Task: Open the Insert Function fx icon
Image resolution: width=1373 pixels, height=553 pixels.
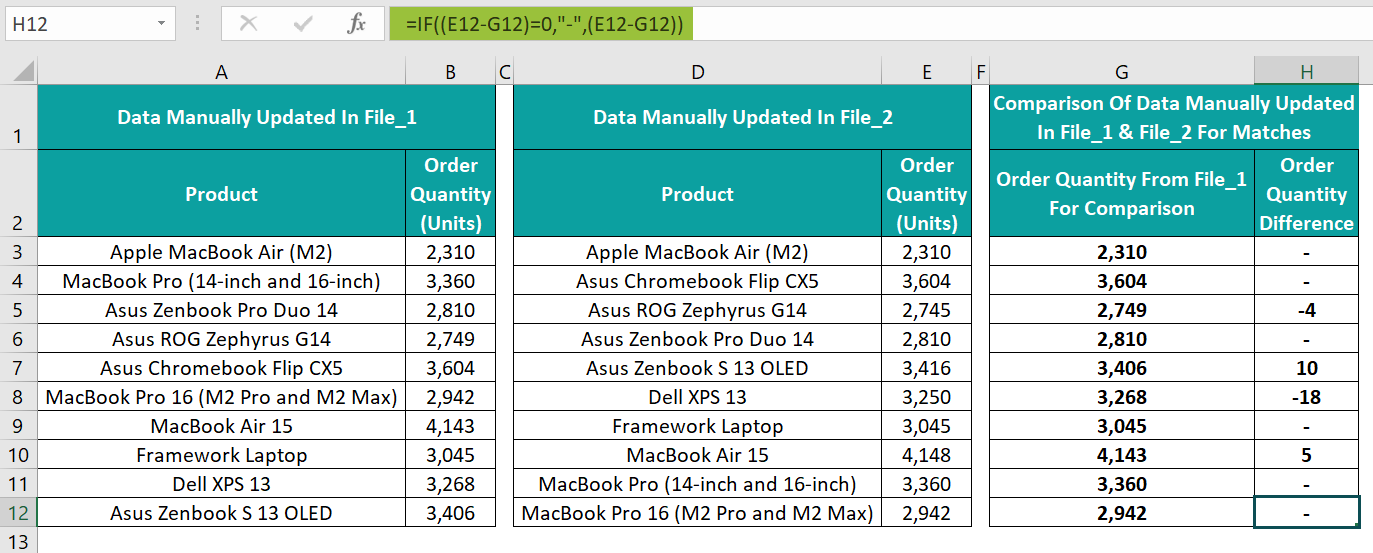Action: point(356,23)
